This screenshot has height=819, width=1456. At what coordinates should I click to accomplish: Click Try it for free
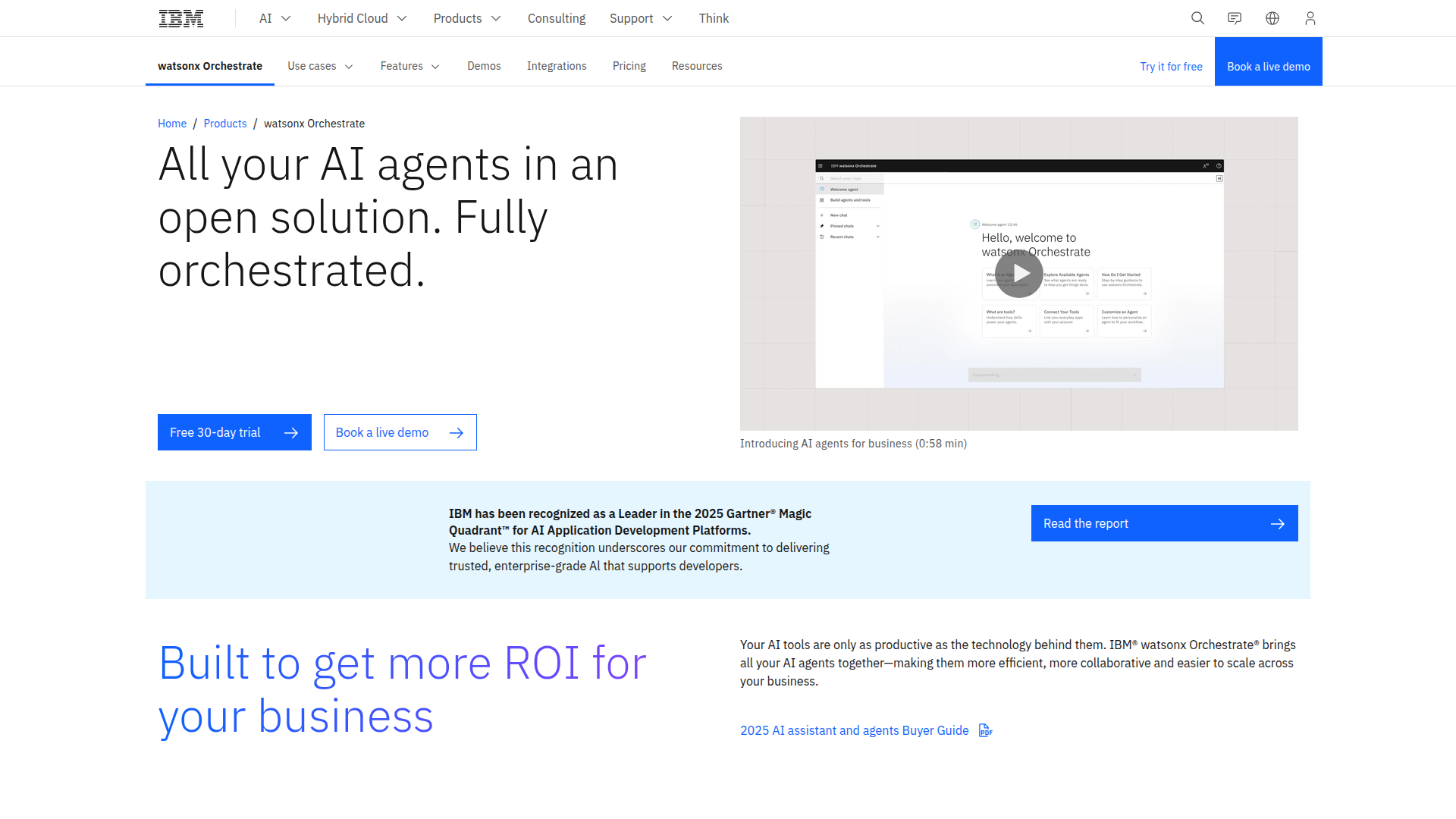1171,67
